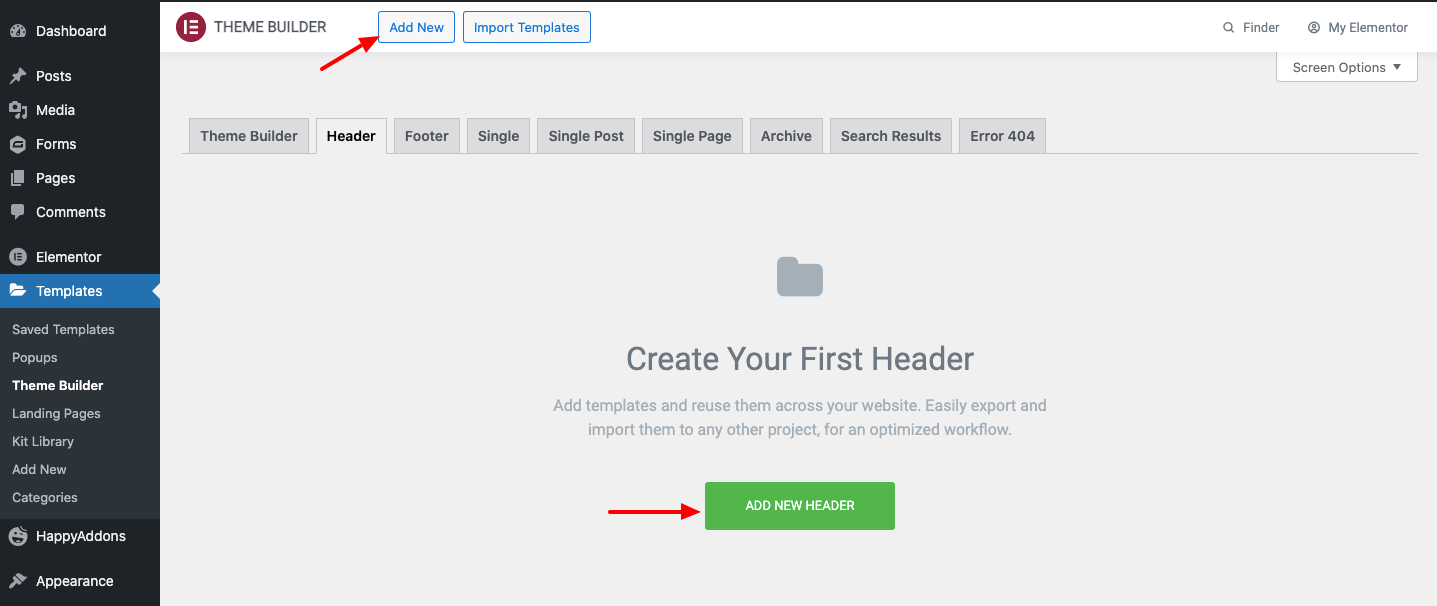
Task: Switch to the Search Results tab
Action: [x=891, y=136]
